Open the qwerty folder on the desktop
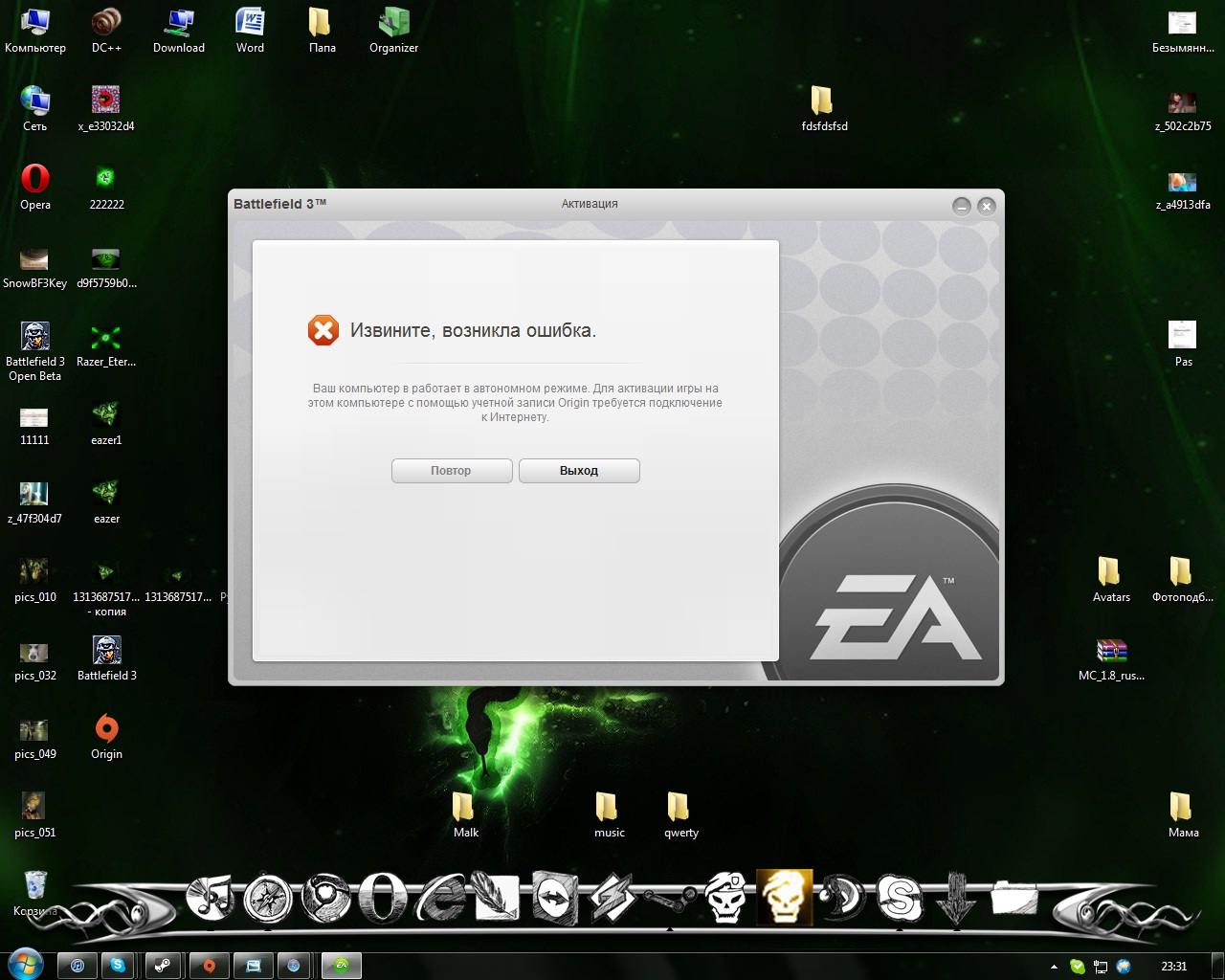 (680, 815)
